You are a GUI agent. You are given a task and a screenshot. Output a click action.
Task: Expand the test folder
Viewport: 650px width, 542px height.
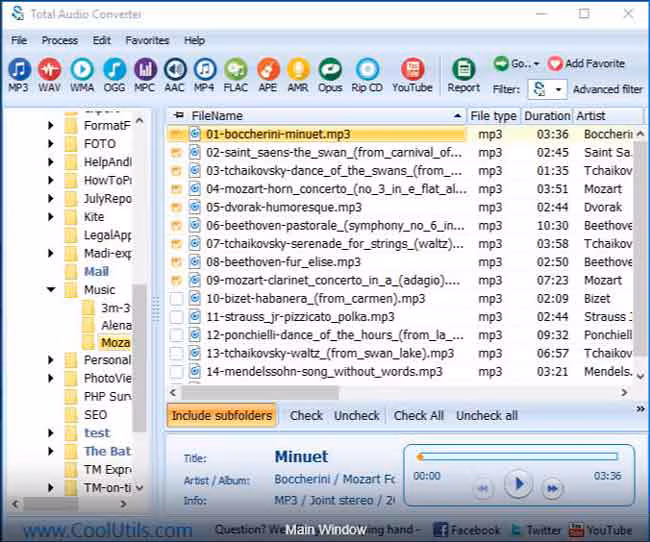pos(51,433)
